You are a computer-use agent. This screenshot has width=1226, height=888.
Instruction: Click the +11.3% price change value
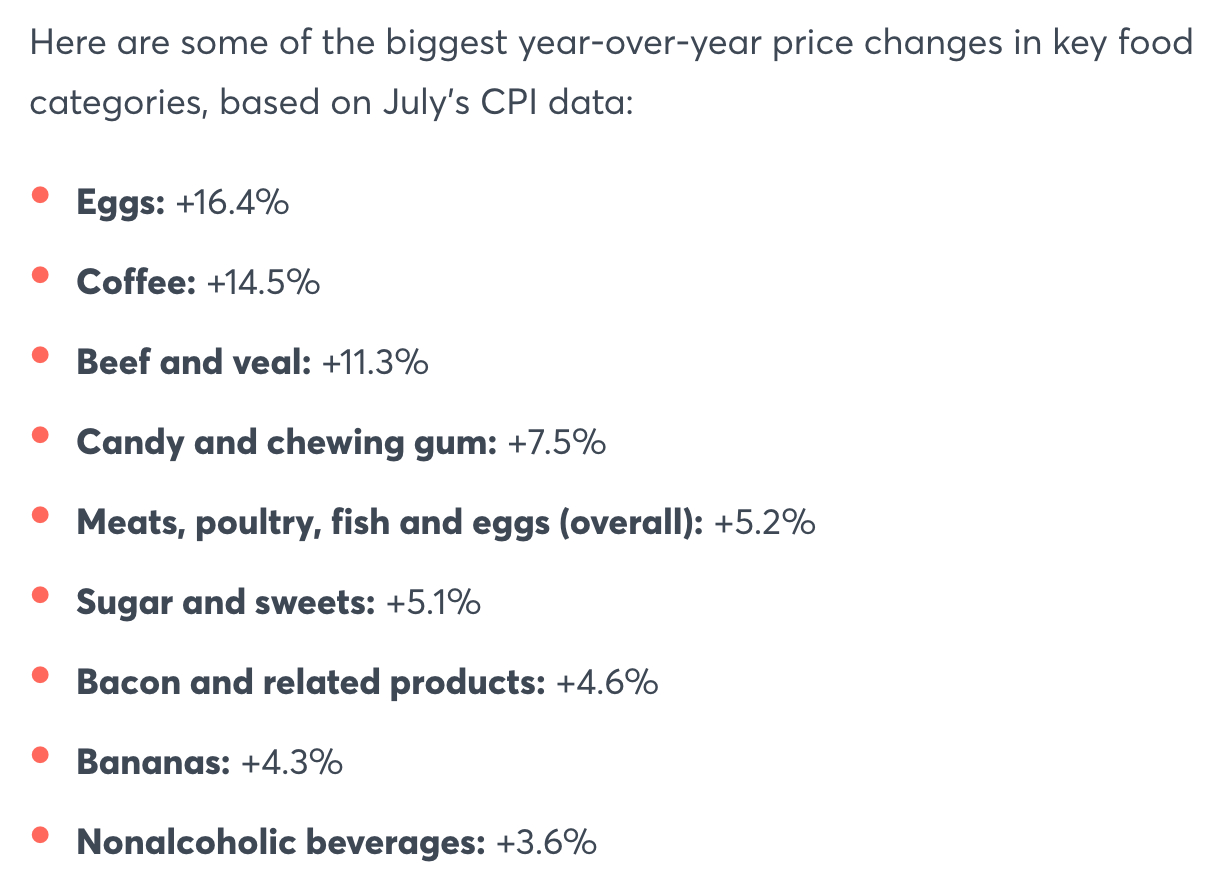(375, 363)
